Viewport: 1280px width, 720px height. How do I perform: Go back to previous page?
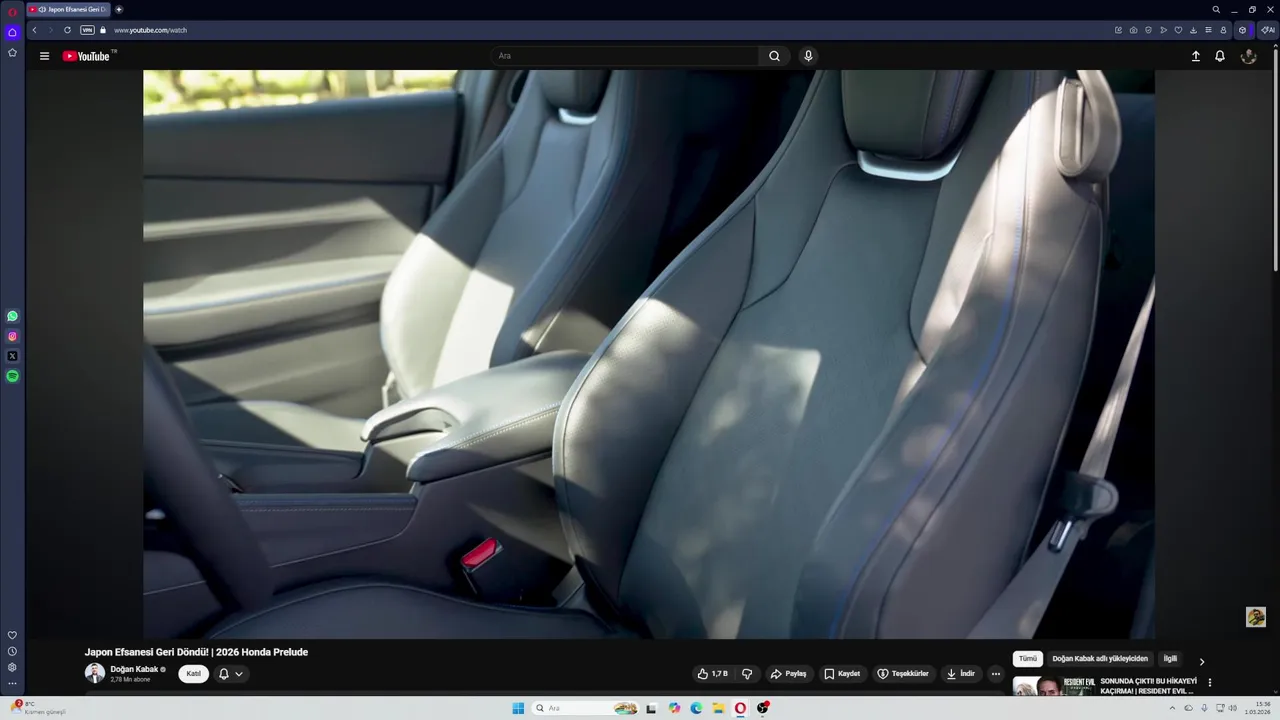coord(34,30)
